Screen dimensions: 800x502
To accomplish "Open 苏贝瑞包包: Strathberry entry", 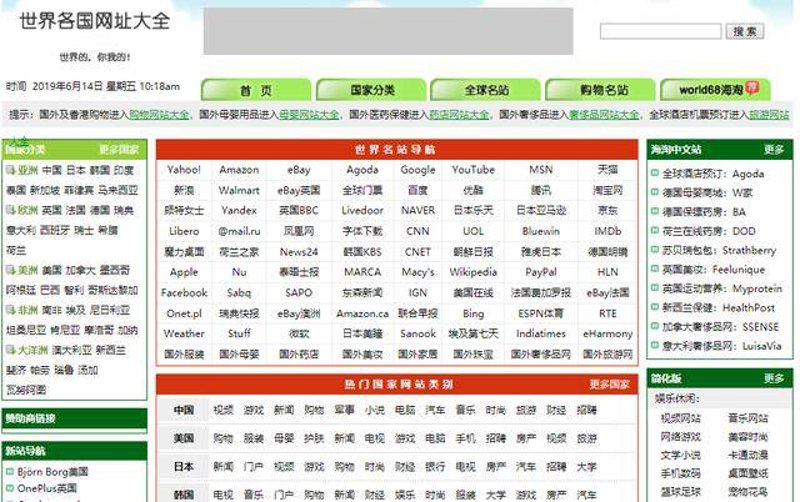I will pos(719,250).
